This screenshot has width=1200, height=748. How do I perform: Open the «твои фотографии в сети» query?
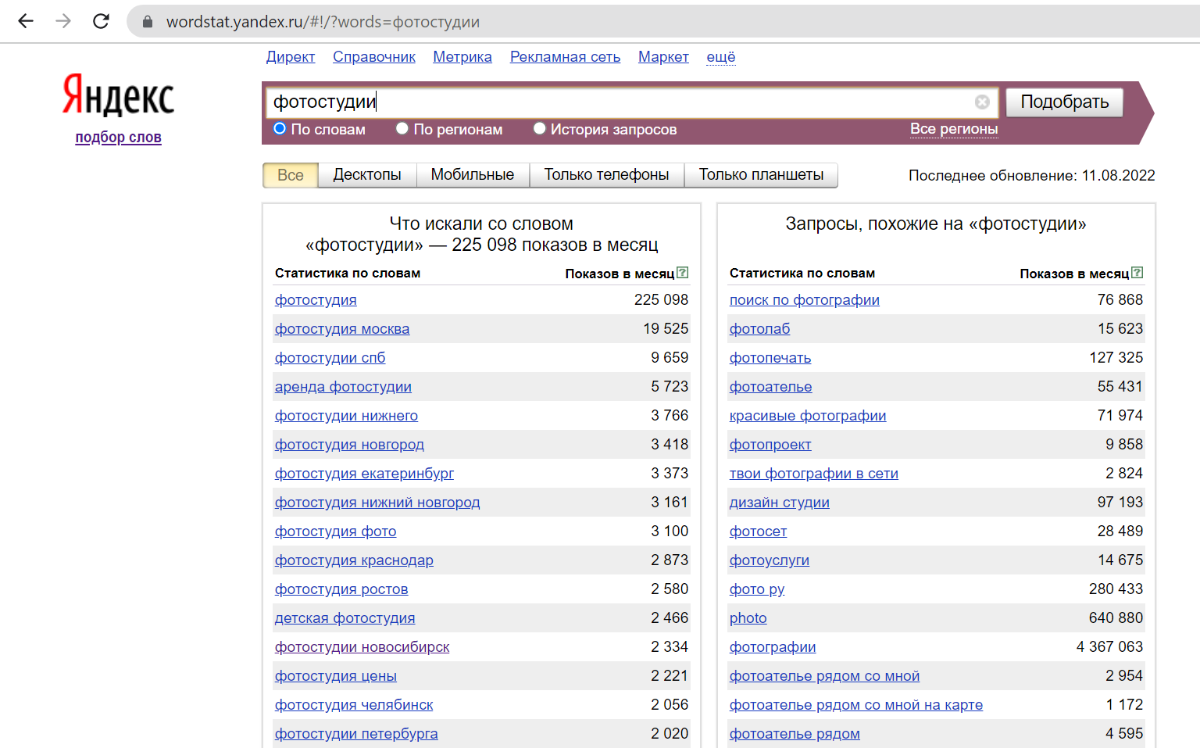coord(814,473)
